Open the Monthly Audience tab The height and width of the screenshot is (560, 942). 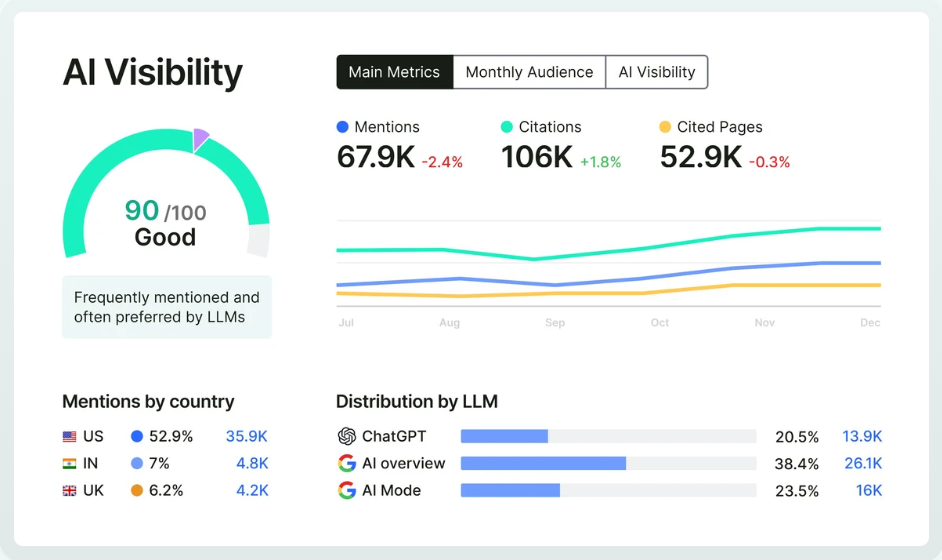[529, 72]
